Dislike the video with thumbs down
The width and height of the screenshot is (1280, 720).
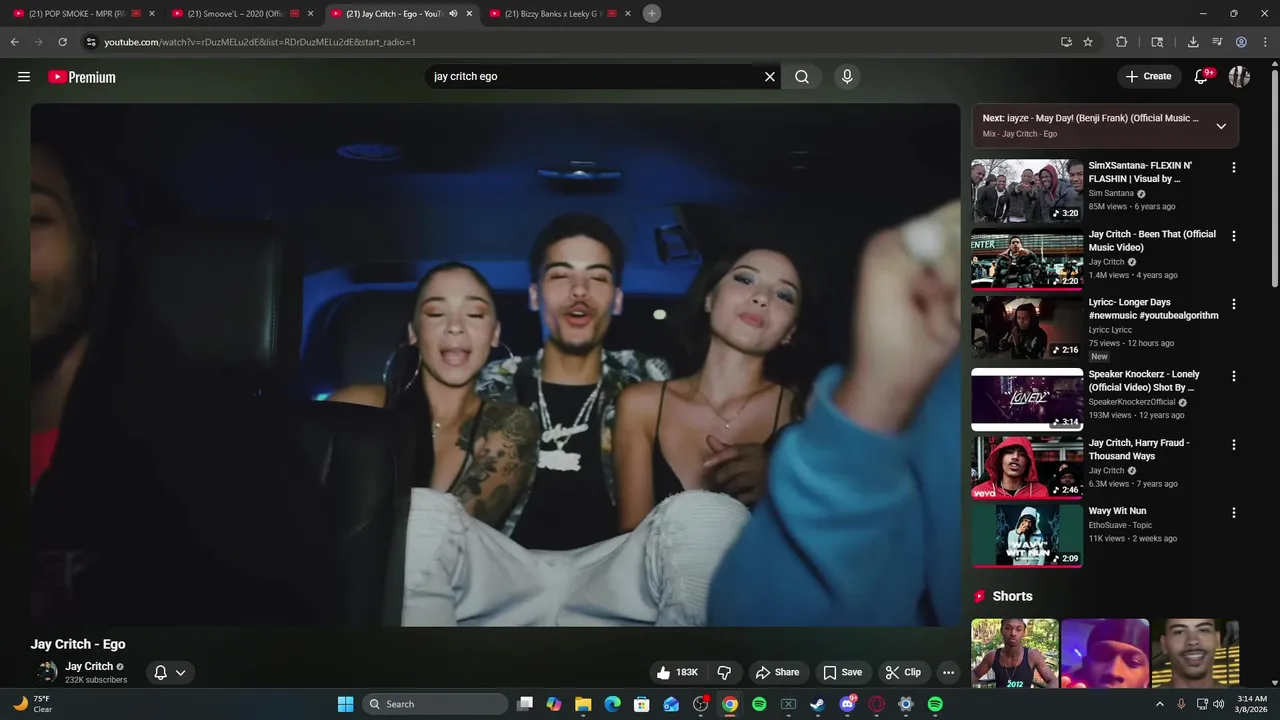[725, 672]
